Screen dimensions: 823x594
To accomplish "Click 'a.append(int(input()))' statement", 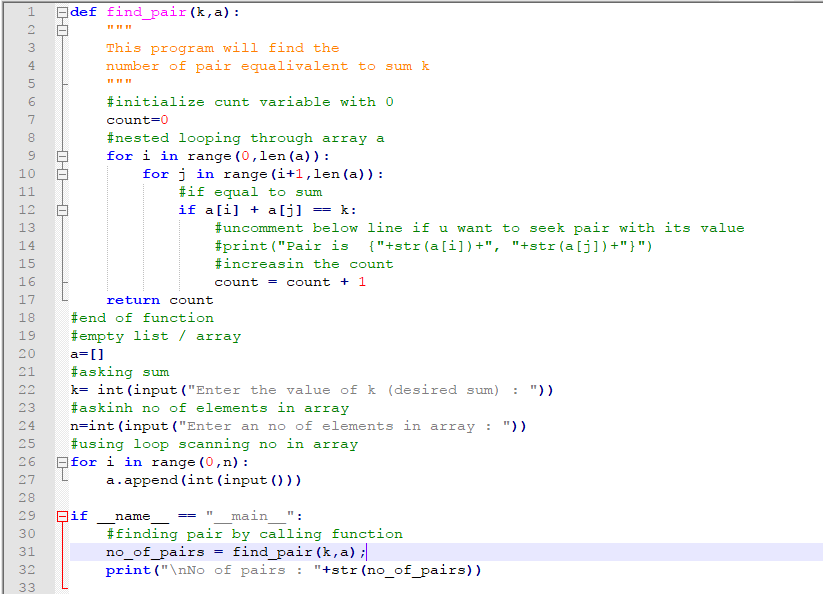I will click(x=204, y=481).
